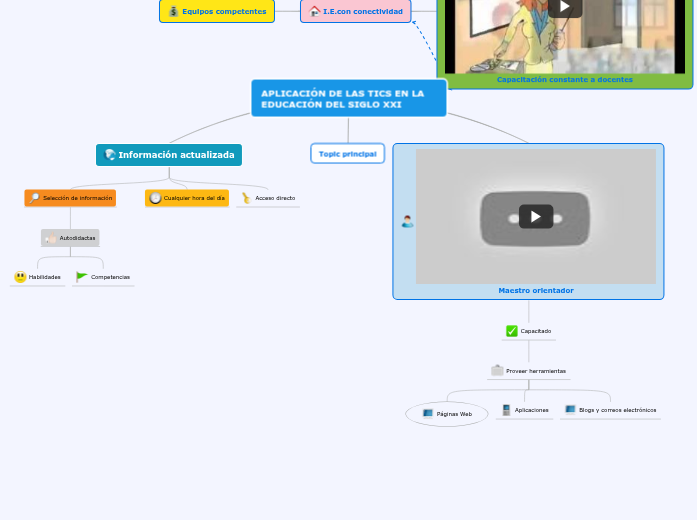
Task: Click the key icon beside Acceso directo
Action: [246, 198]
